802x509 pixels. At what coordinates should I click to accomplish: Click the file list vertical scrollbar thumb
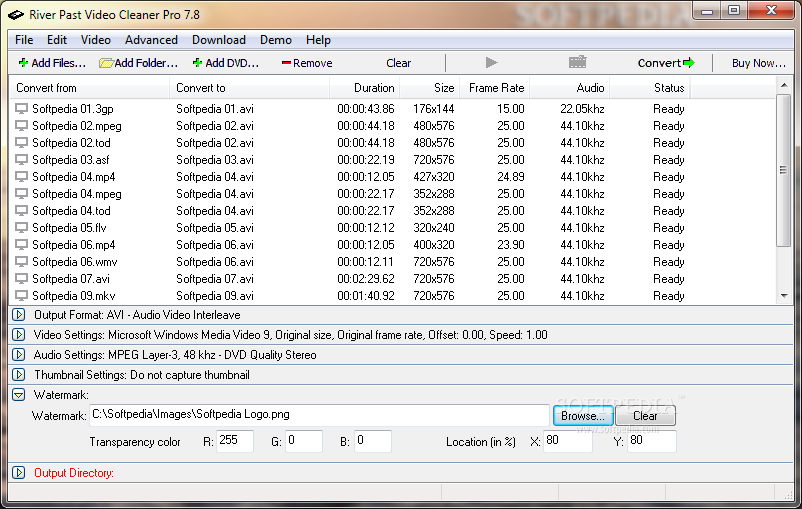click(784, 170)
